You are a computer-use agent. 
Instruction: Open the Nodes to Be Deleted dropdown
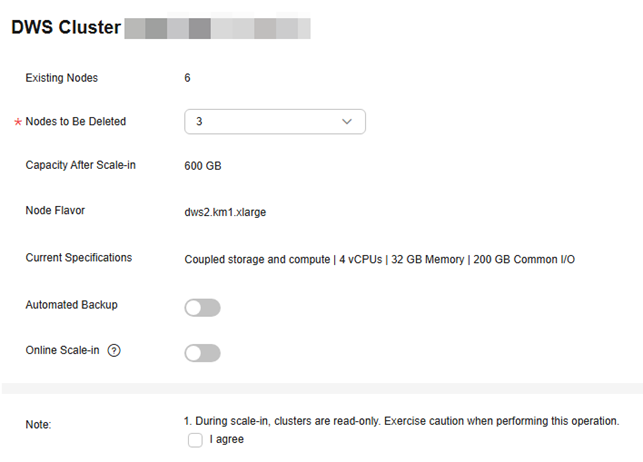coord(275,121)
